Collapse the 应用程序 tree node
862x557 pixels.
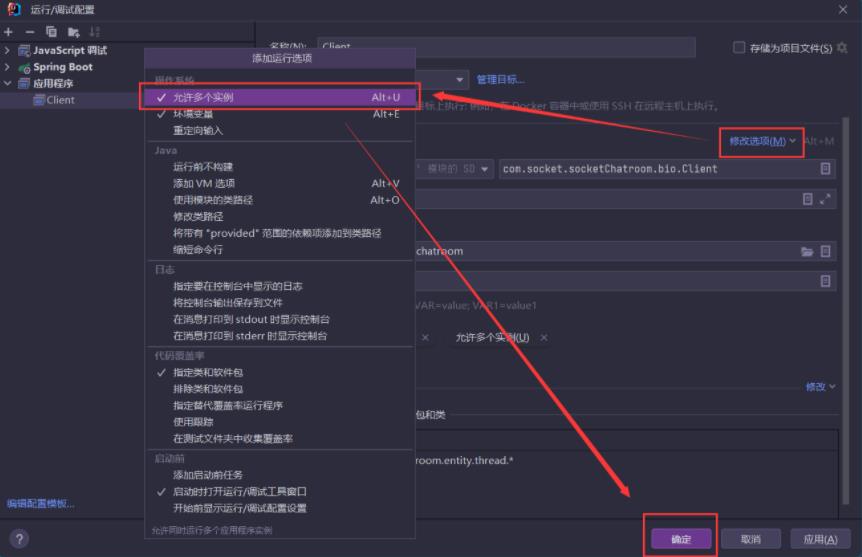(7, 84)
